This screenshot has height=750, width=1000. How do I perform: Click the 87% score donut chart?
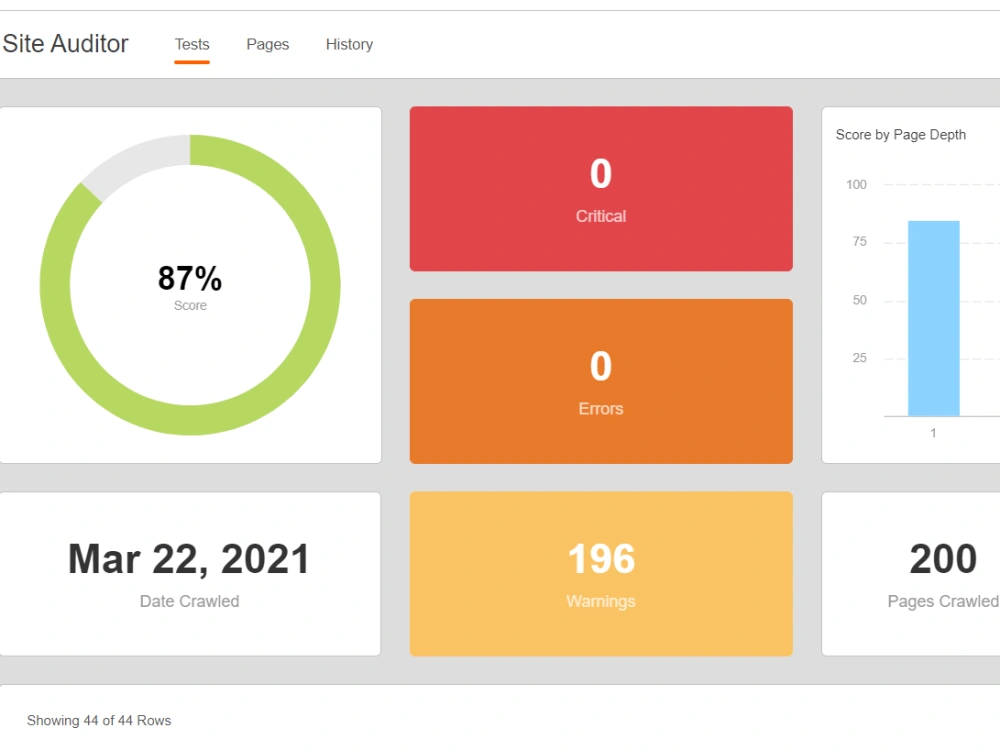(190, 285)
